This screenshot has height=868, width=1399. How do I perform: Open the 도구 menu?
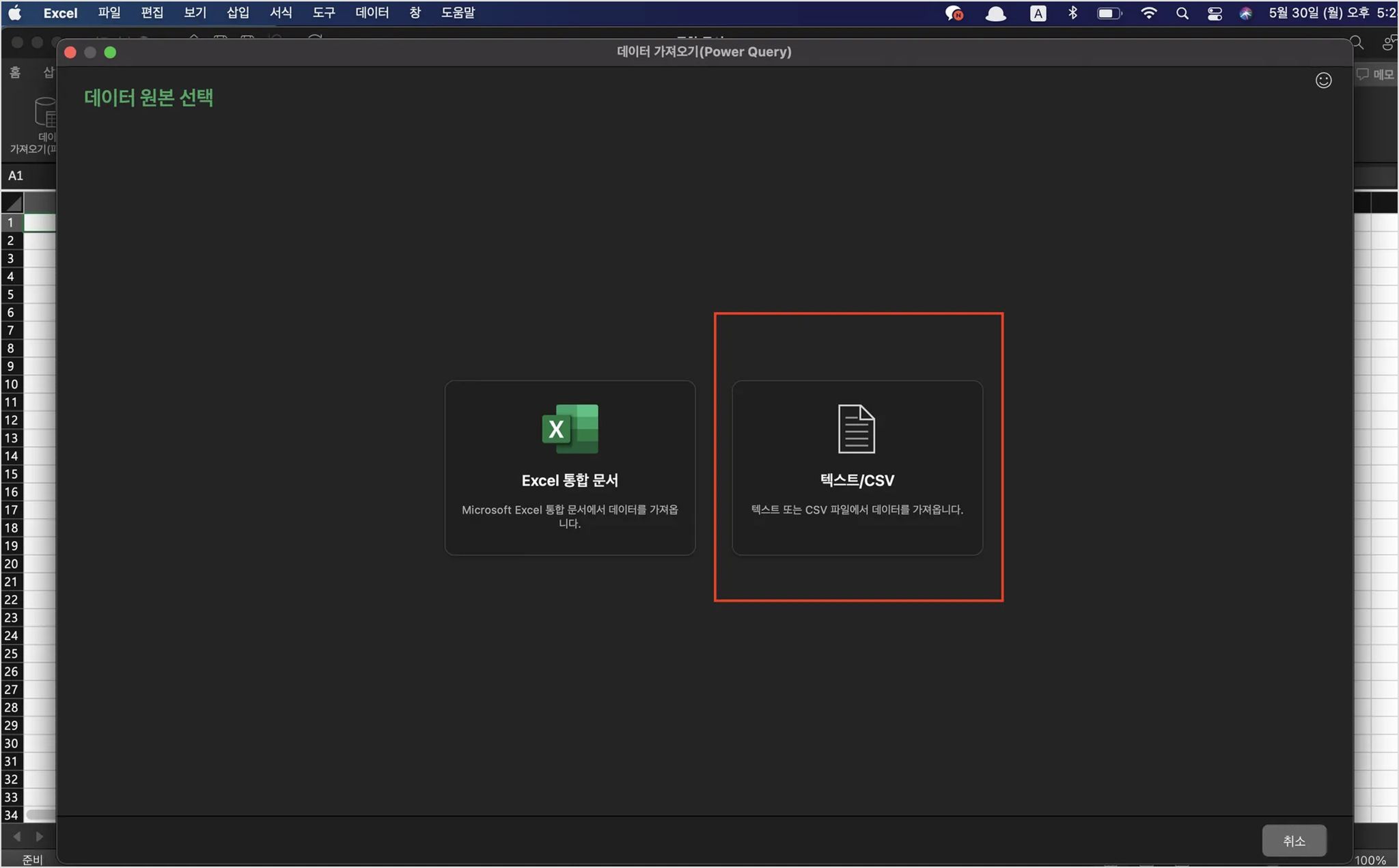point(324,13)
